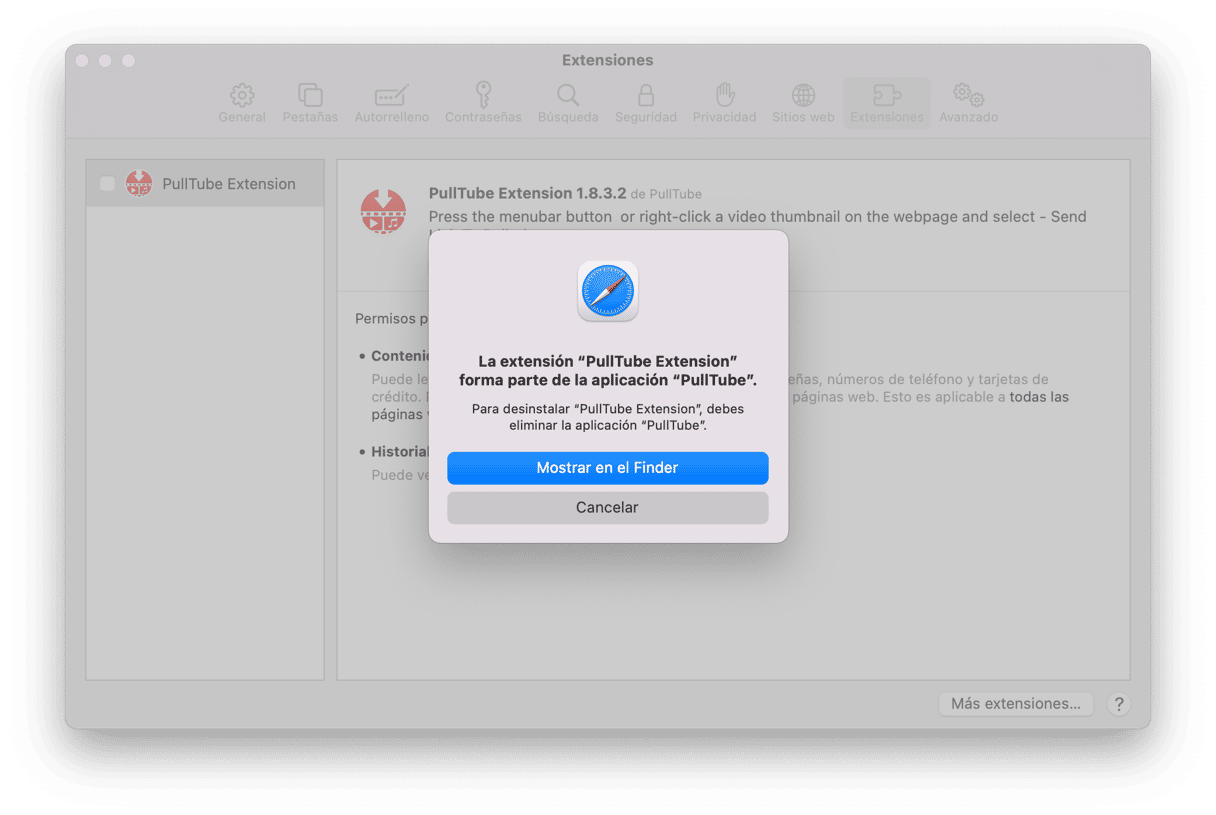Select PullTube Extension in the sidebar list
The image size is (1216, 815).
tap(205, 184)
